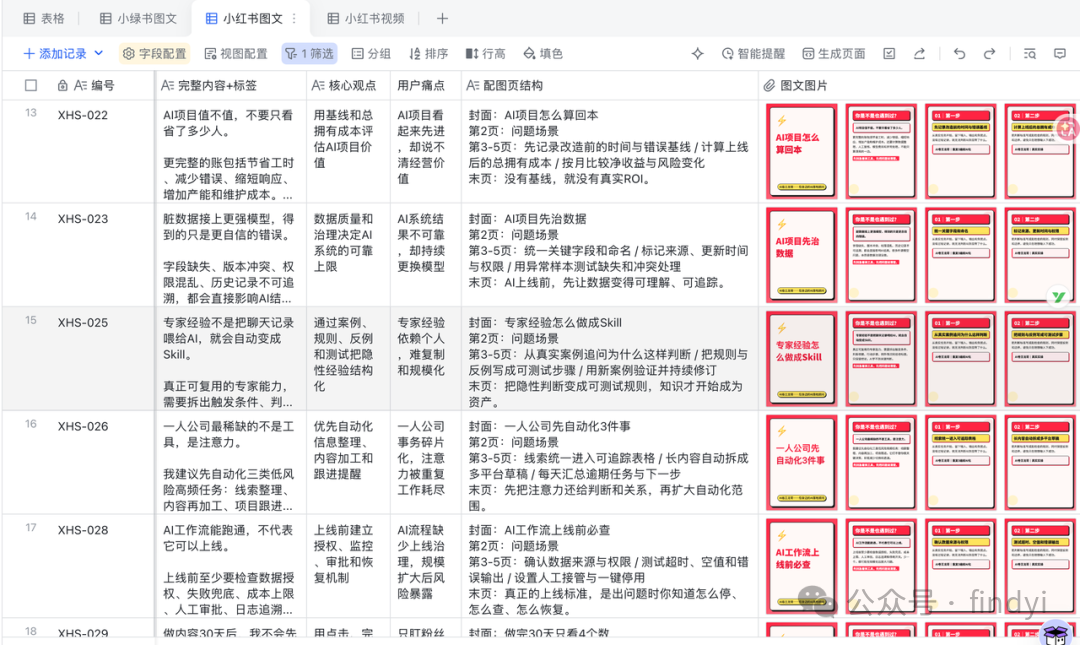Redo the last action
The image size is (1080, 645).
click(990, 54)
